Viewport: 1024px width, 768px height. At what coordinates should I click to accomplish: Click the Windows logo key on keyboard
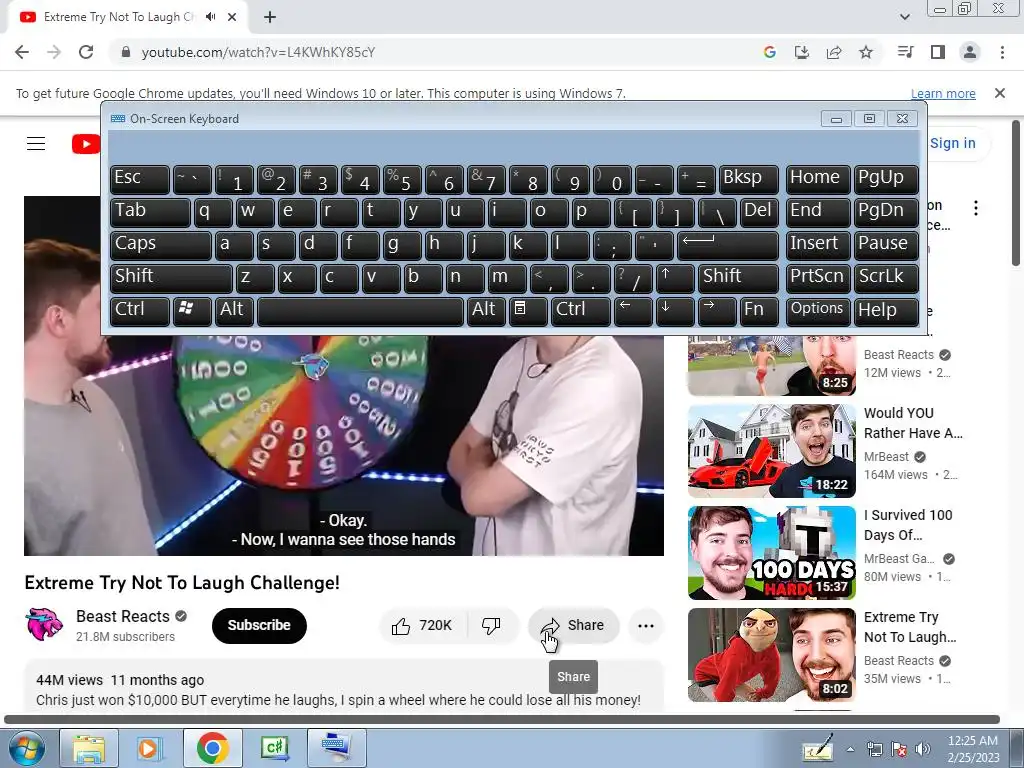point(192,311)
